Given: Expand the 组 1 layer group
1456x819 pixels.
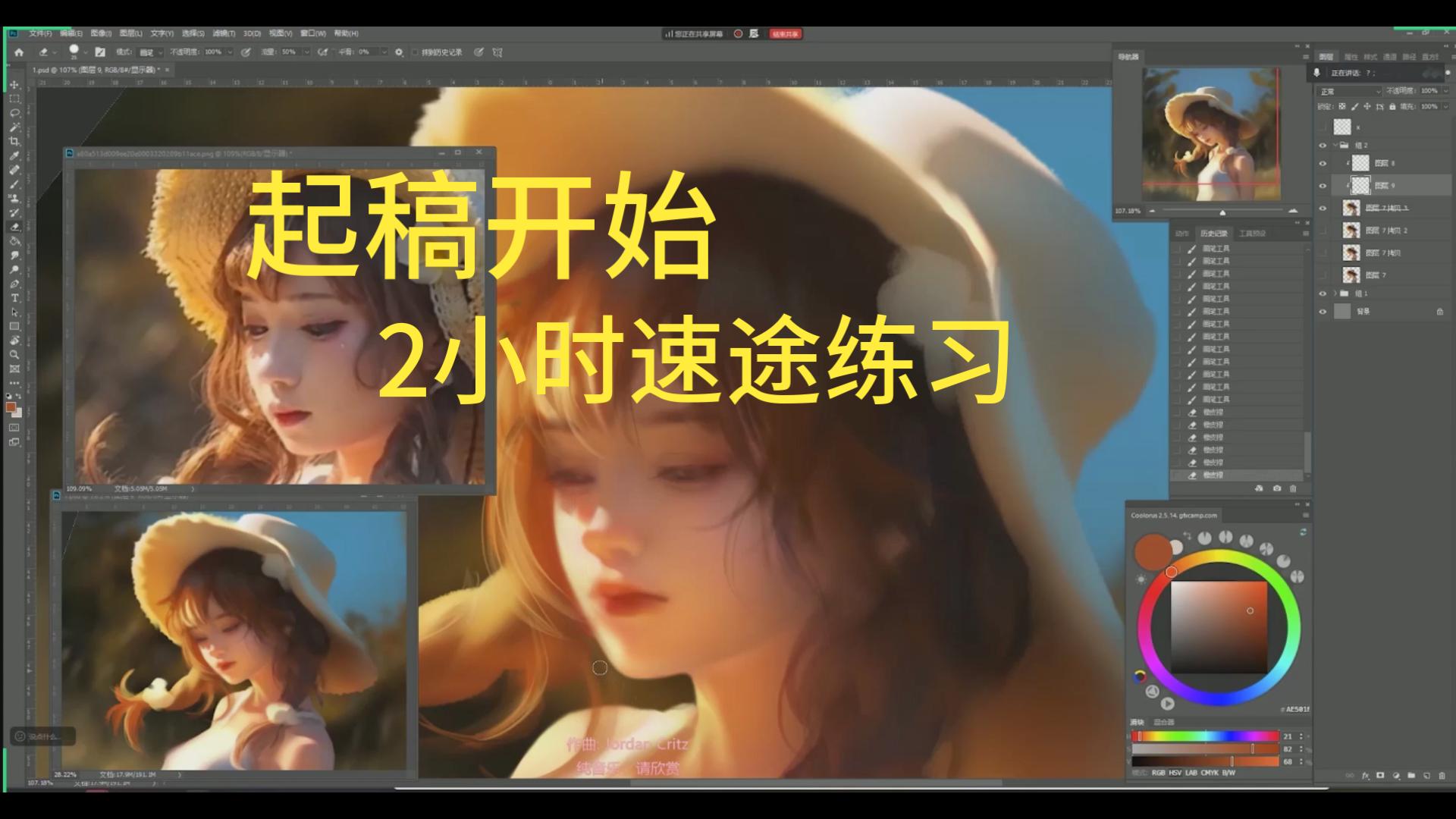Looking at the screenshot, I should pos(1335,293).
